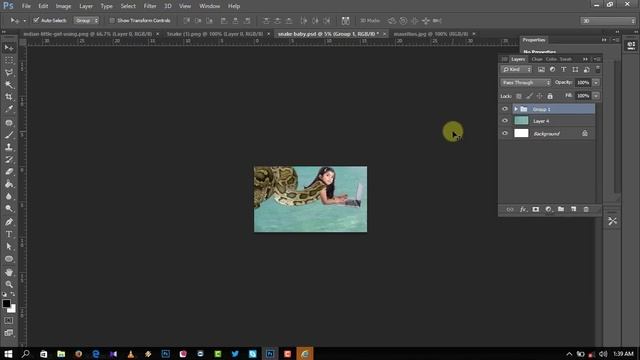Select the Path Selection tool
The width and height of the screenshot is (640, 360).
[x=9, y=247]
